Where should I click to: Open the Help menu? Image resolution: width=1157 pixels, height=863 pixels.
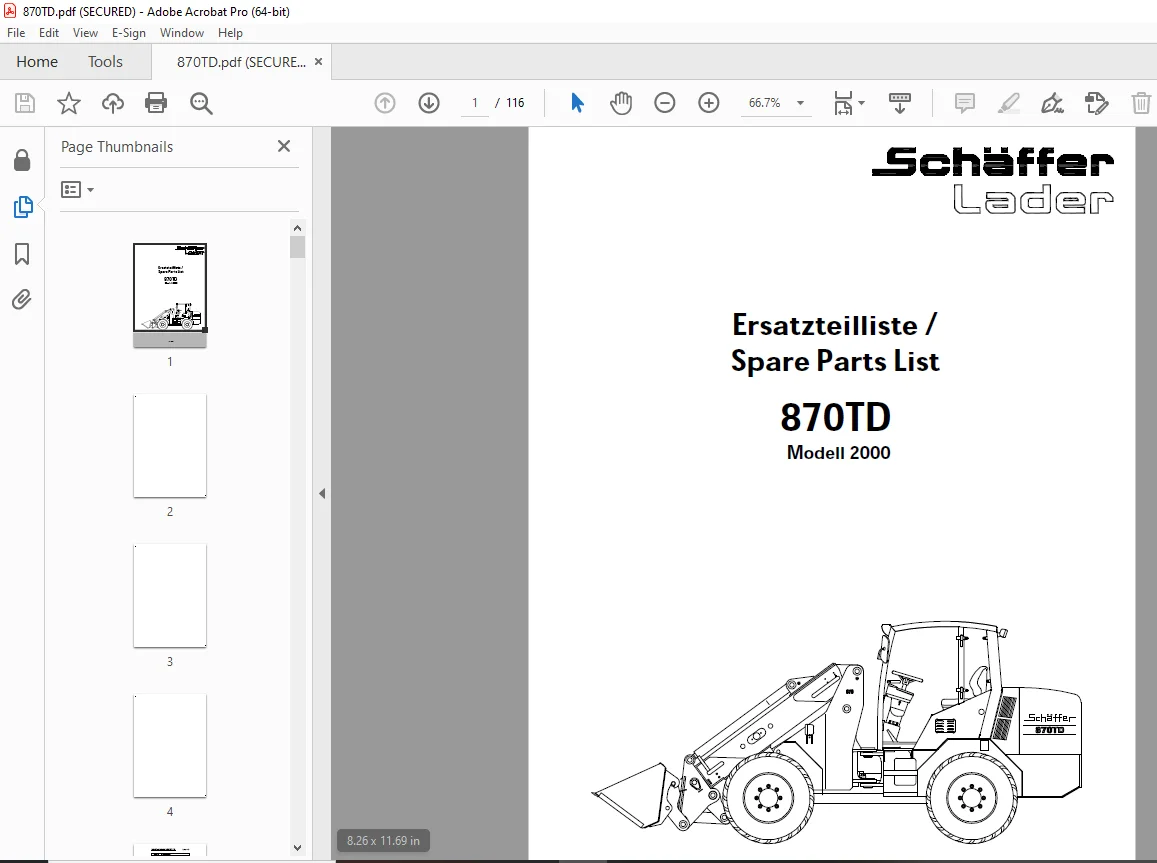(x=230, y=33)
